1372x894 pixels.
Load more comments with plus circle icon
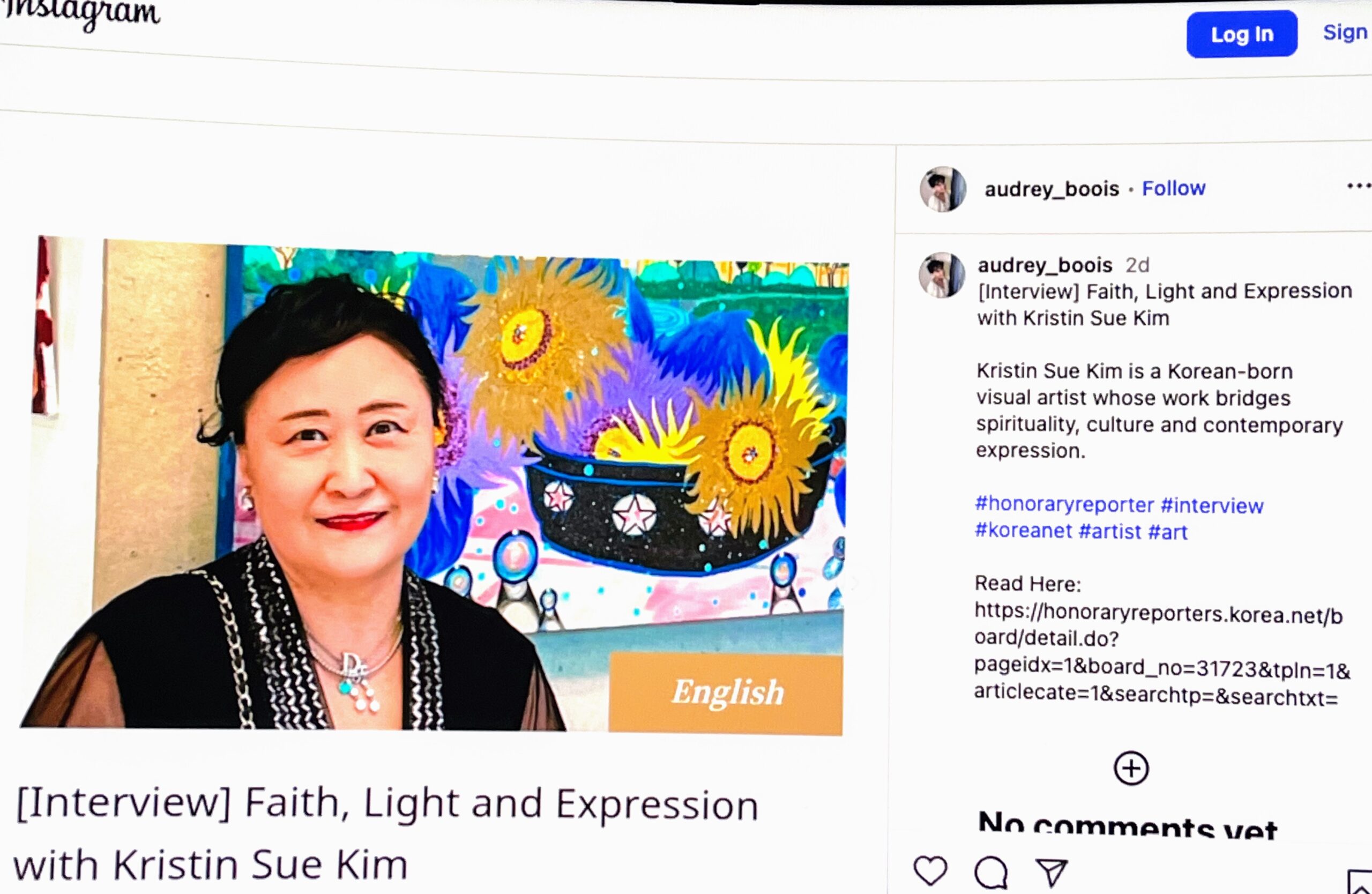point(1131,769)
